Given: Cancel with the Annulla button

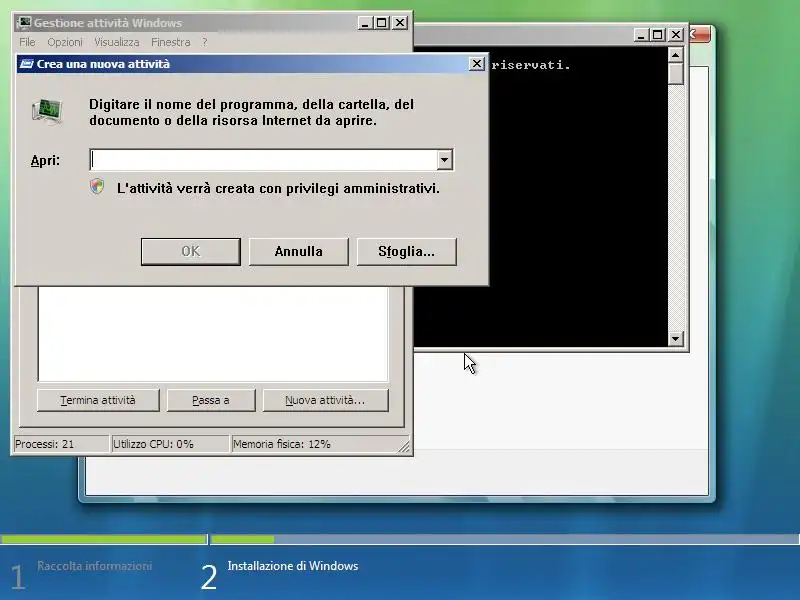Looking at the screenshot, I should pyautogui.click(x=298, y=252).
